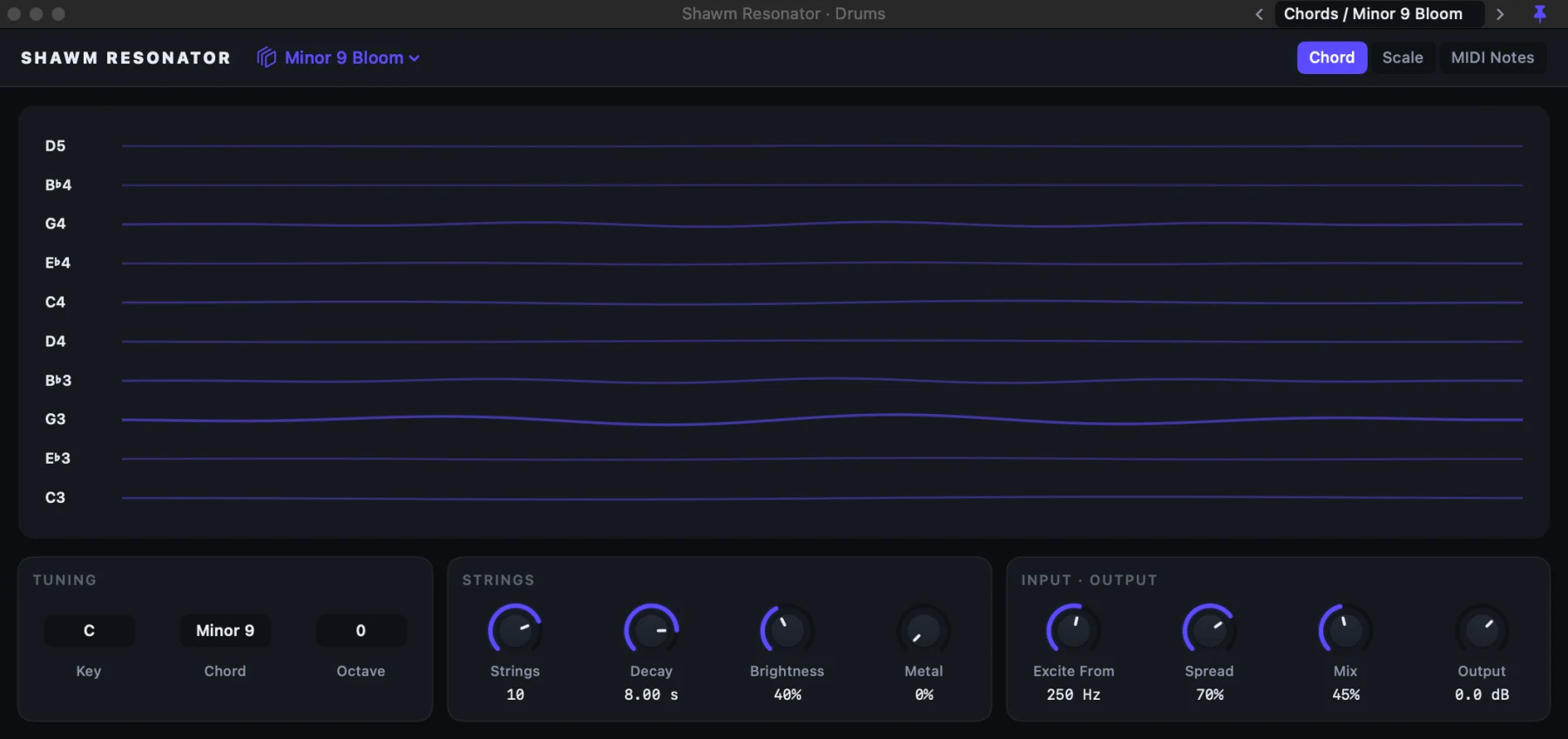1568x739 pixels.
Task: Open the Chord selector showing Minor 9
Action: click(225, 630)
